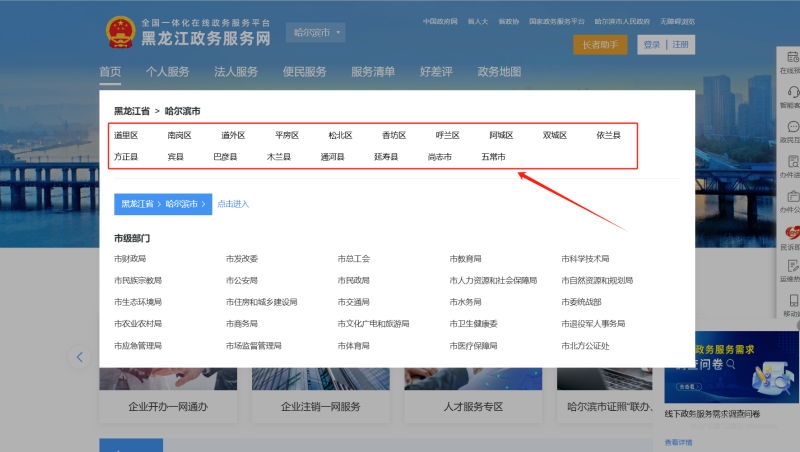
Task: Open the 市卫生健康委 department
Action: (473, 323)
